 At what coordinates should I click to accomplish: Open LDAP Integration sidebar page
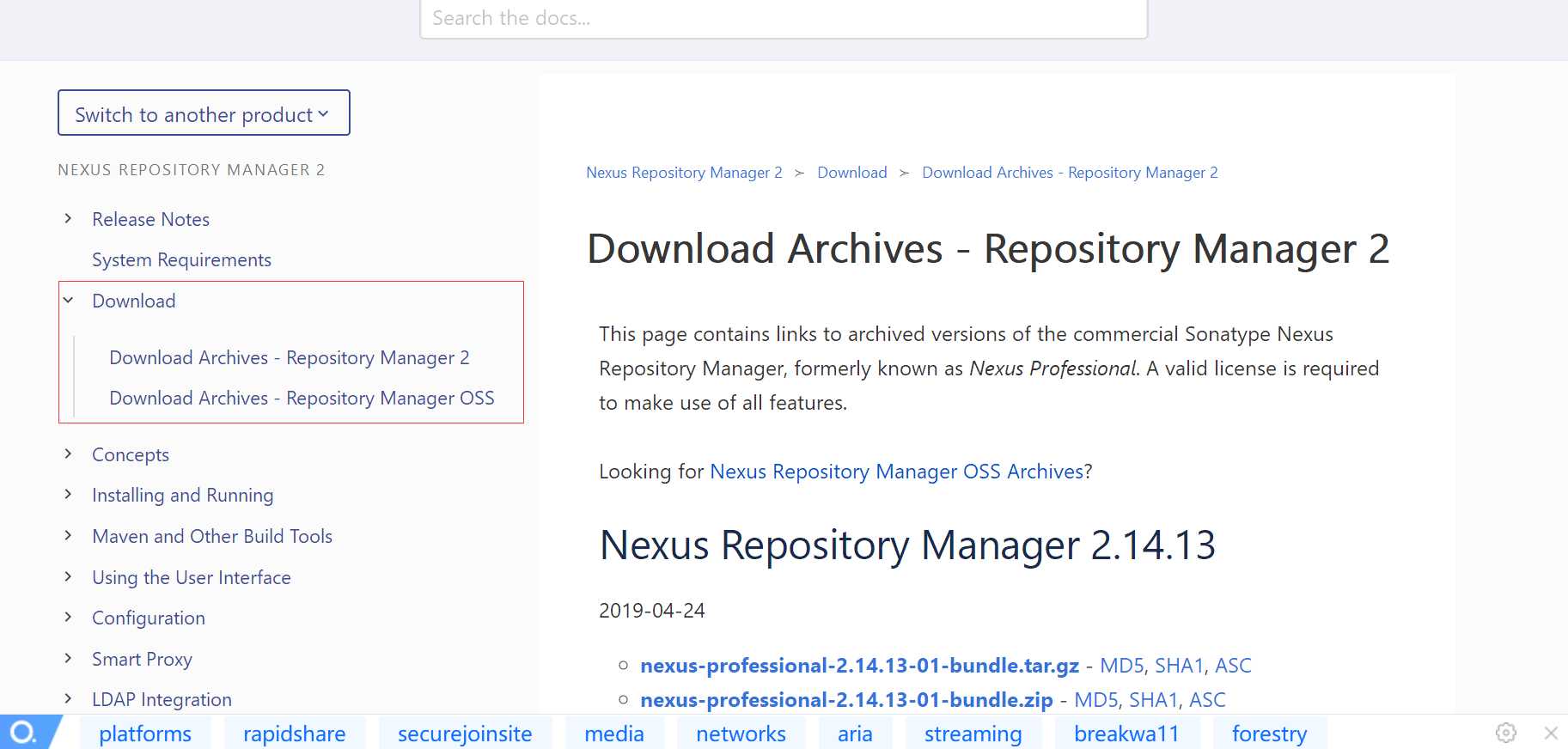[x=162, y=699]
